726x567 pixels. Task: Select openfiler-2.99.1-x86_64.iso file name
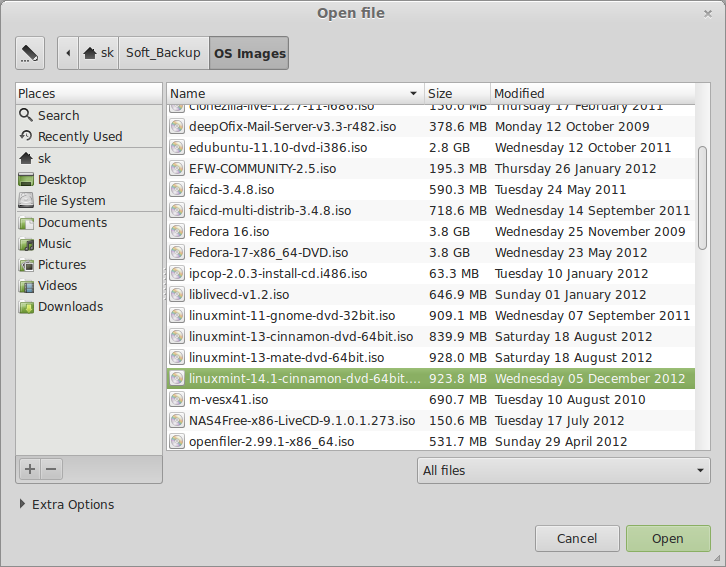271,442
